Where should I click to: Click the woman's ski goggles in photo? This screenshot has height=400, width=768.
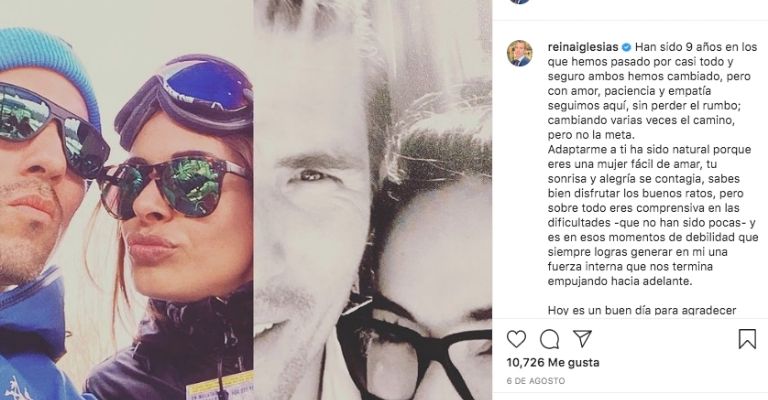187,98
